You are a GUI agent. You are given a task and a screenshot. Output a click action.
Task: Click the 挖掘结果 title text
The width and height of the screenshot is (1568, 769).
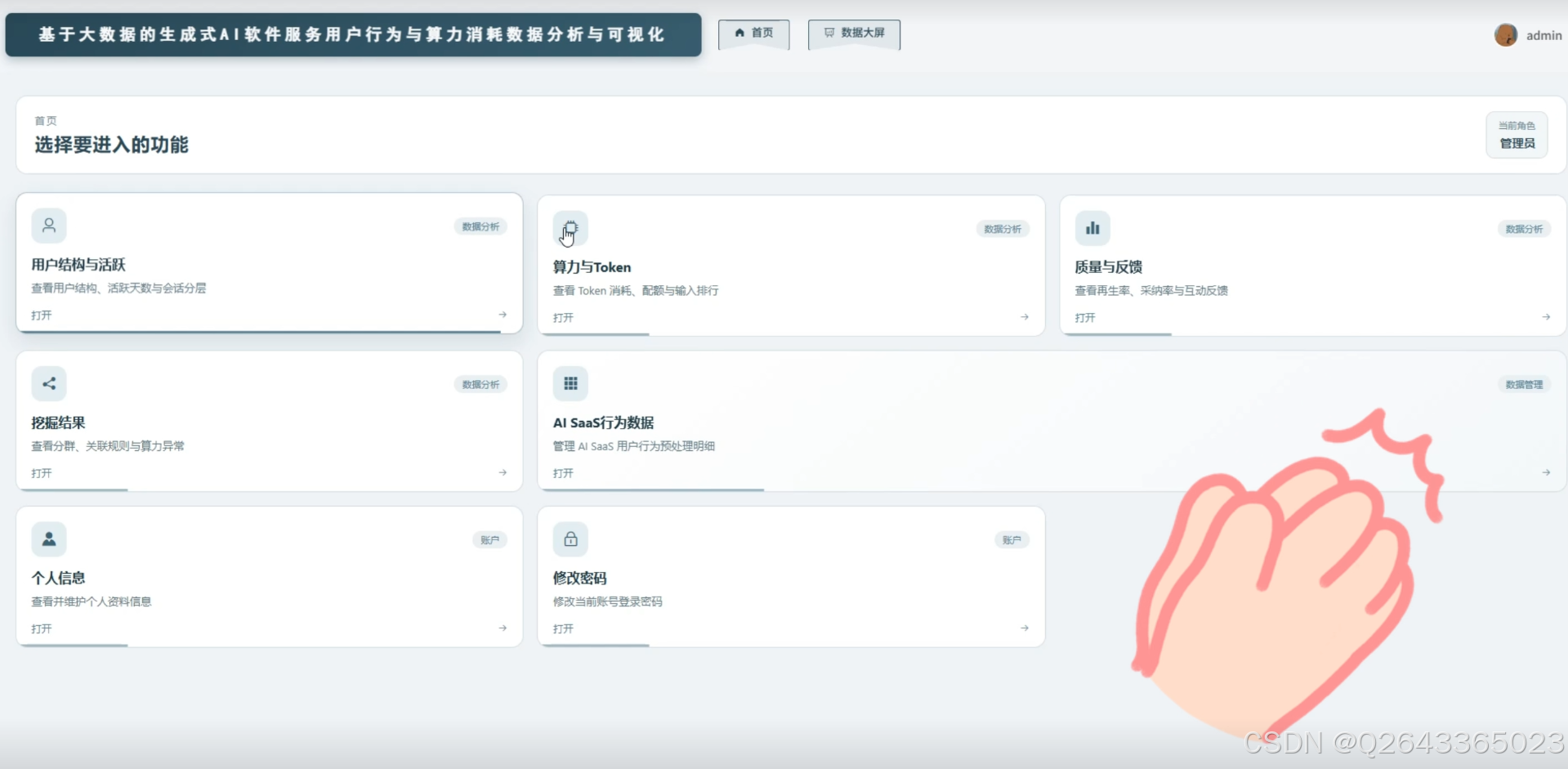(x=58, y=423)
